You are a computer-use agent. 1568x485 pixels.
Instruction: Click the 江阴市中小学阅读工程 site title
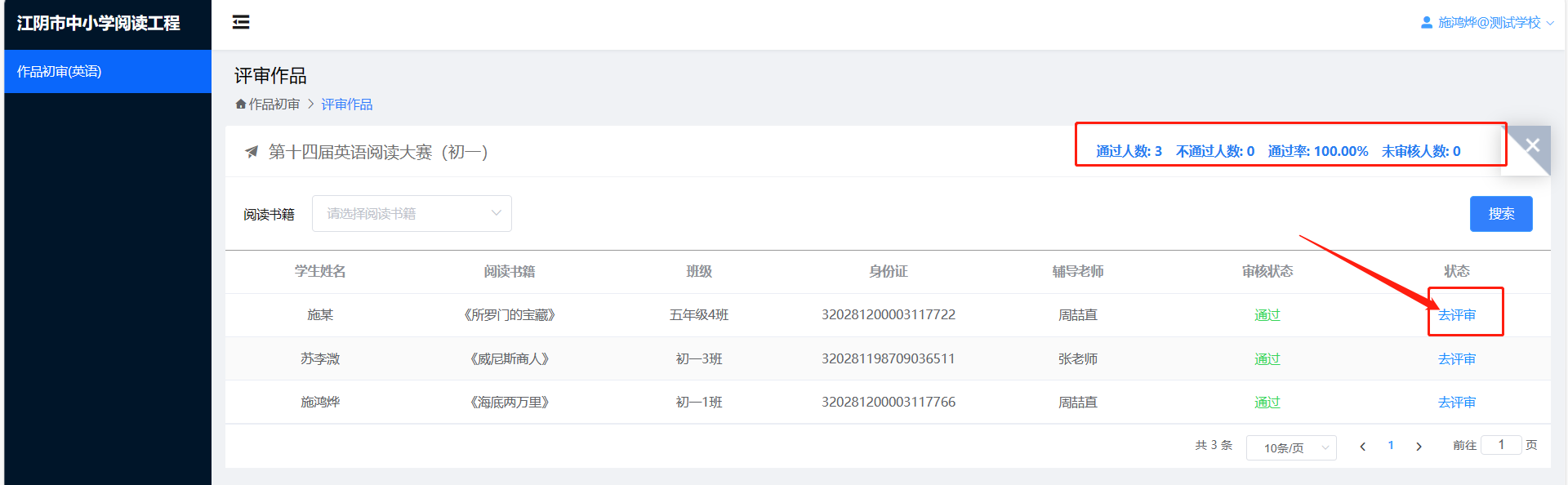click(x=98, y=23)
